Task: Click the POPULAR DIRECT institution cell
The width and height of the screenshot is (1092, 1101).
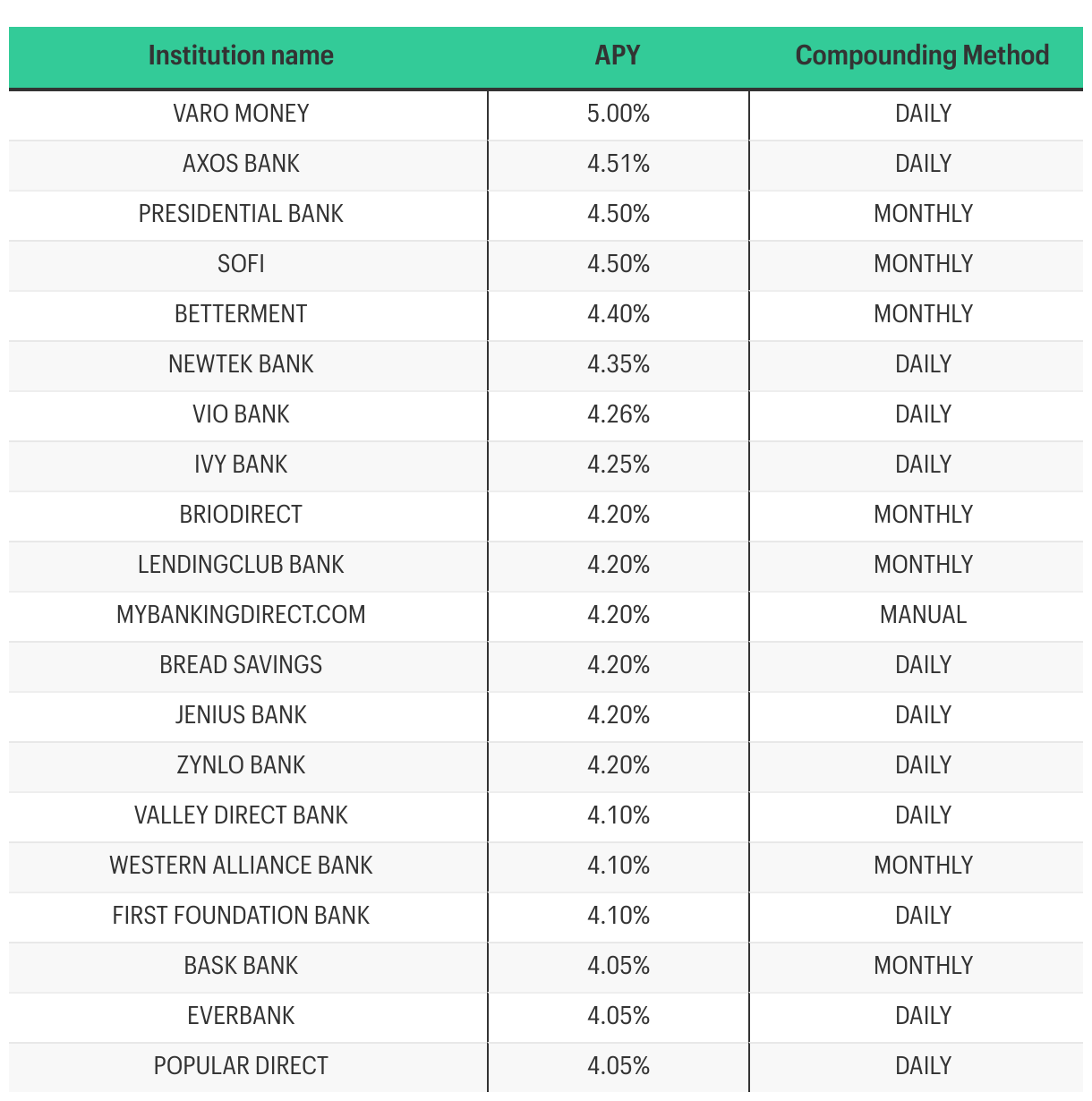Action: 241,1066
